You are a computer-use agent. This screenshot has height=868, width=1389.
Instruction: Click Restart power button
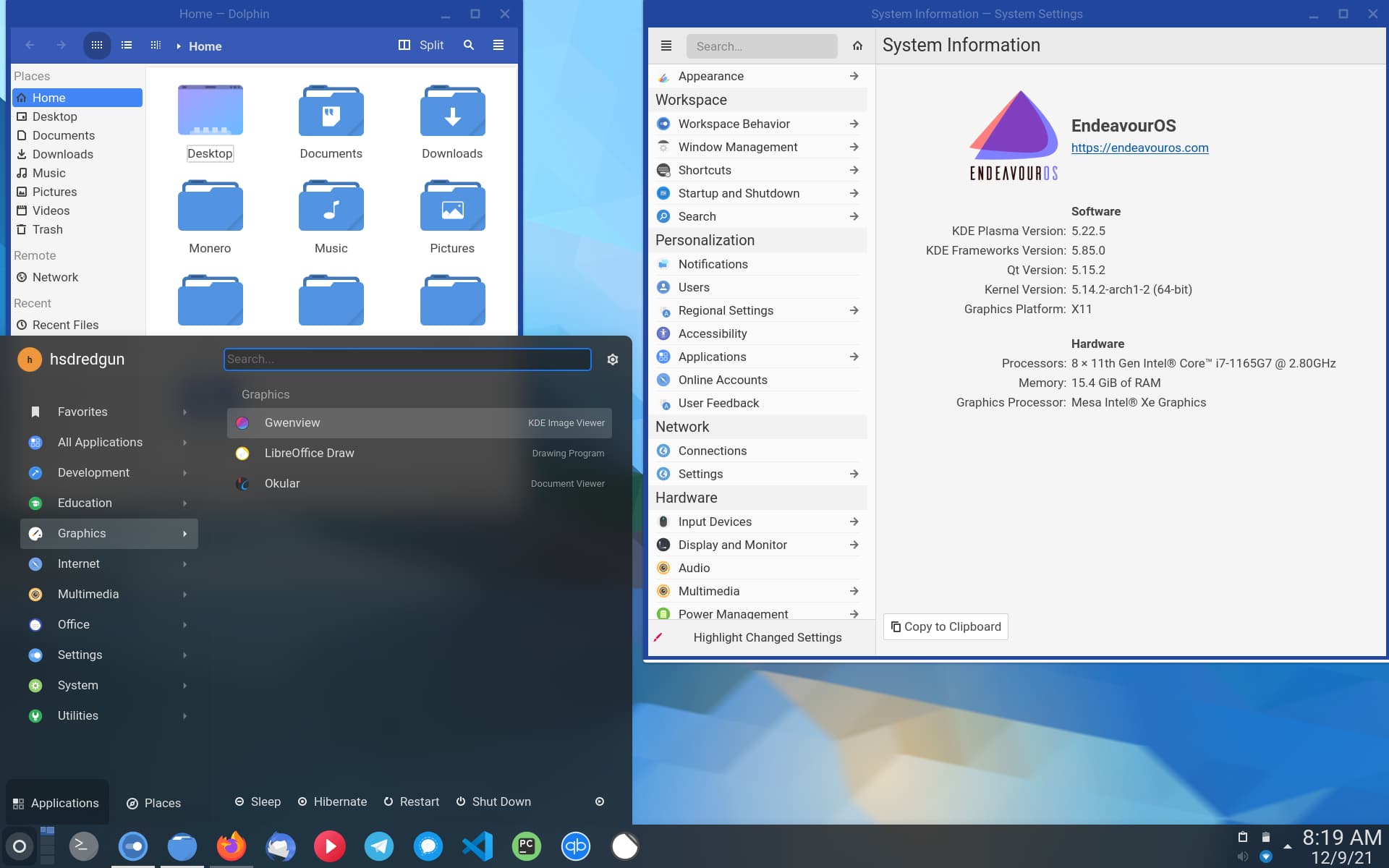pos(411,802)
